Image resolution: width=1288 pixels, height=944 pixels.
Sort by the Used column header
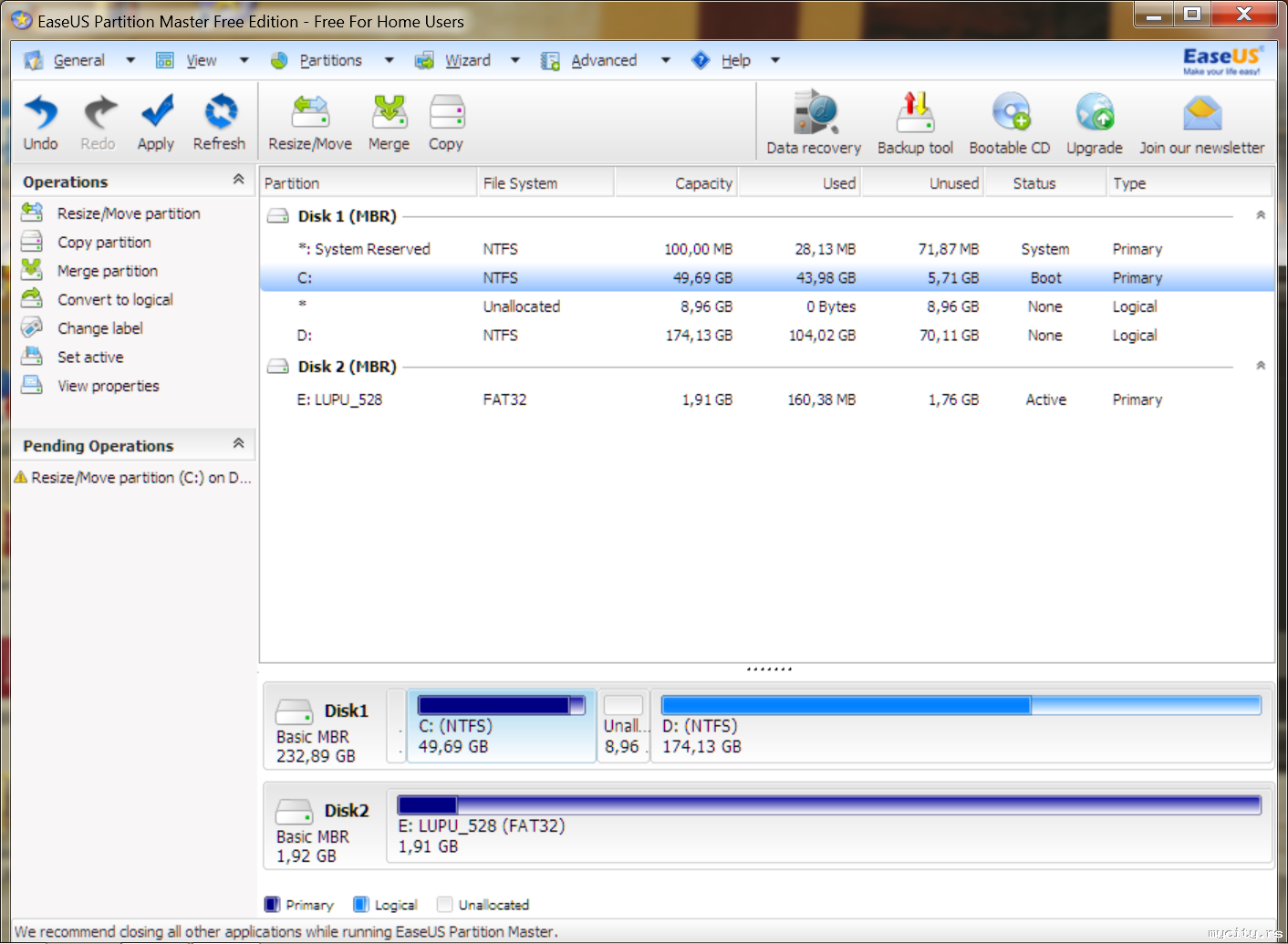(799, 183)
